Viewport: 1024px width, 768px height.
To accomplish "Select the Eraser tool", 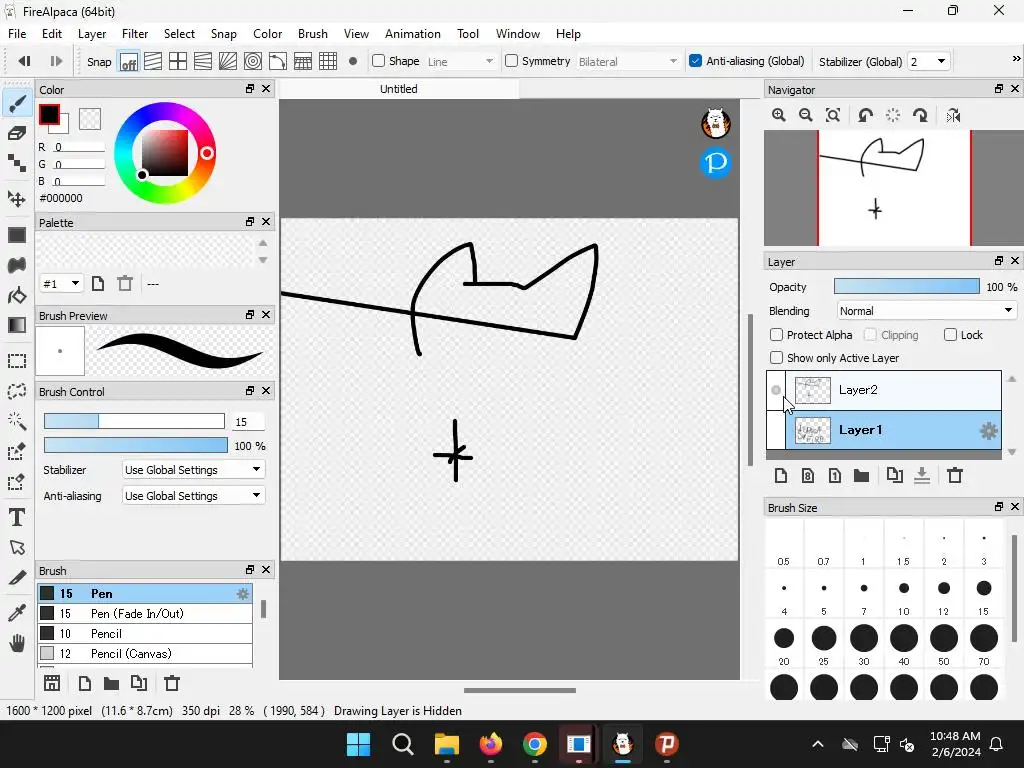I will pos(17,134).
